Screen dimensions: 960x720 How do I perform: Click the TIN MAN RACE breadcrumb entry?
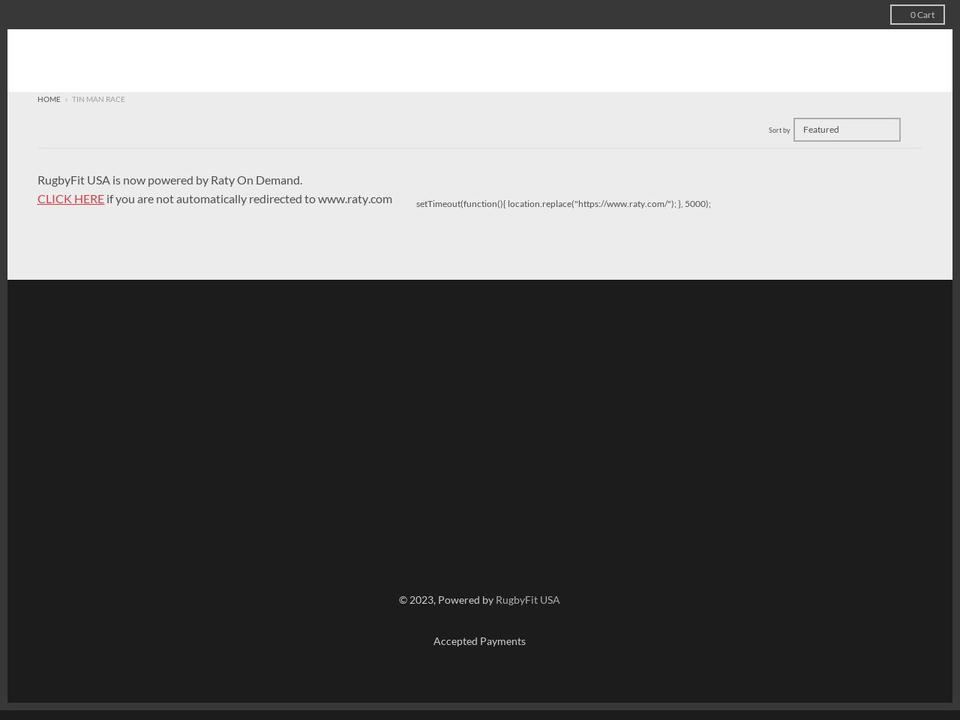coord(97,98)
